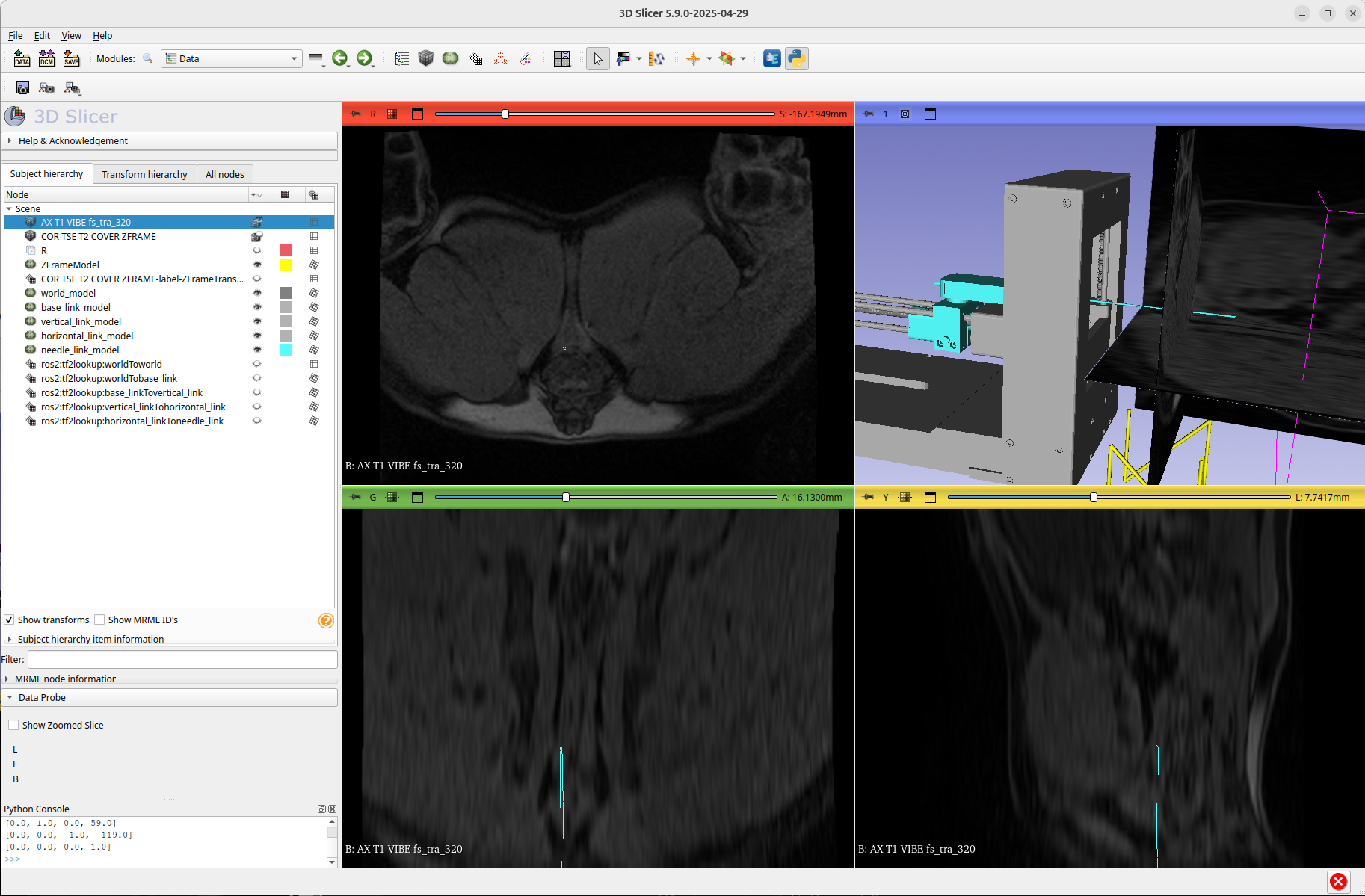This screenshot has width=1365, height=896.
Task: Toggle visibility of ZFrameModel
Action: (257, 265)
